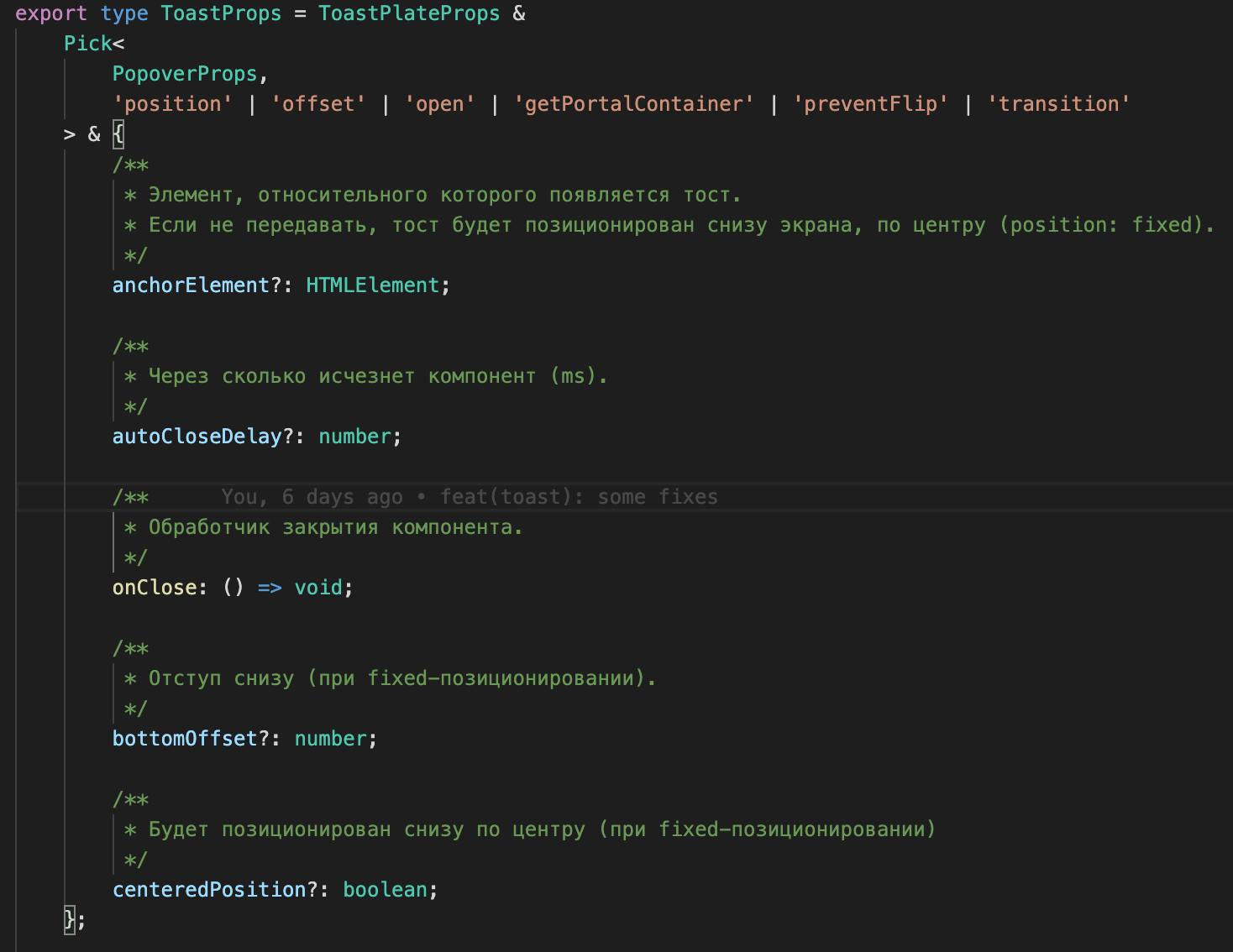1233x952 pixels.
Task: Select the ToastProps type name
Action: coord(220,13)
